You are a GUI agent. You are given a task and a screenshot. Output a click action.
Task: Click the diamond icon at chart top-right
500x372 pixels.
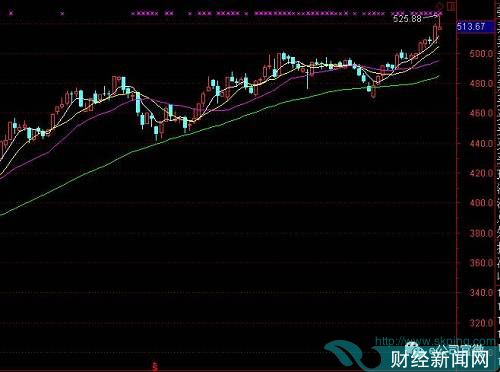click(440, 5)
